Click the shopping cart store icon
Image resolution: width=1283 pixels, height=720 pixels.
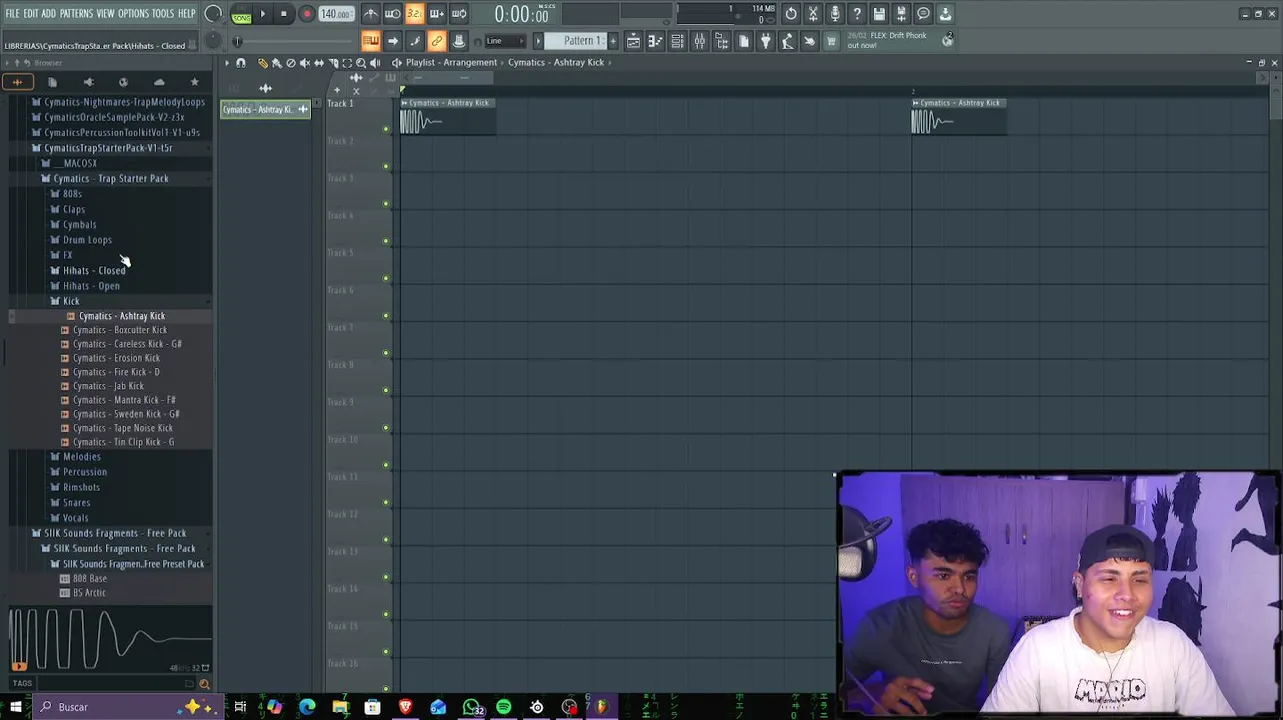(x=831, y=41)
